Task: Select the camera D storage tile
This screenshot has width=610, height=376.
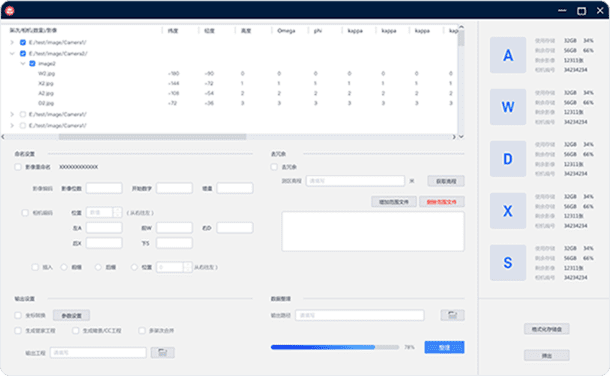Action: 508,159
